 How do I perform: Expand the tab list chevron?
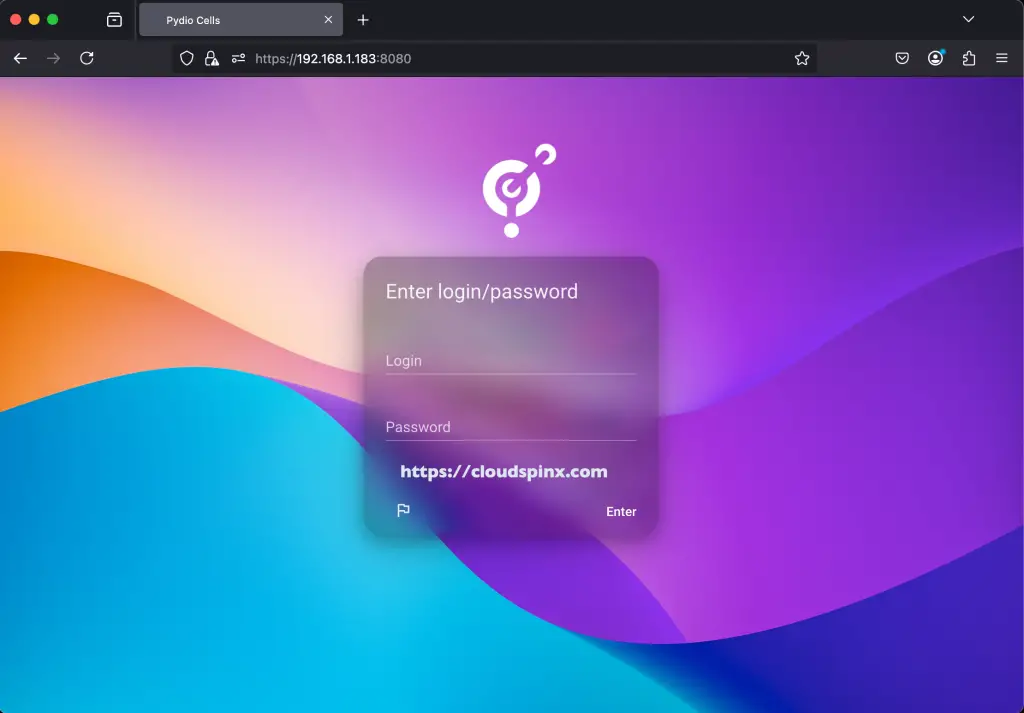pos(968,19)
